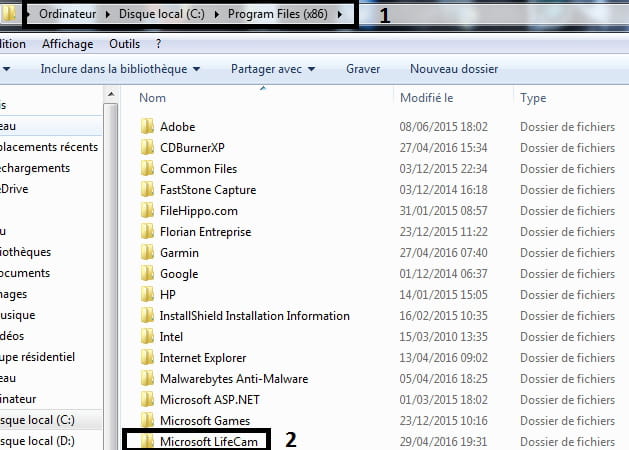629x450 pixels.
Task: Navigate to Ordinateur in the address bar
Action: coord(67,14)
